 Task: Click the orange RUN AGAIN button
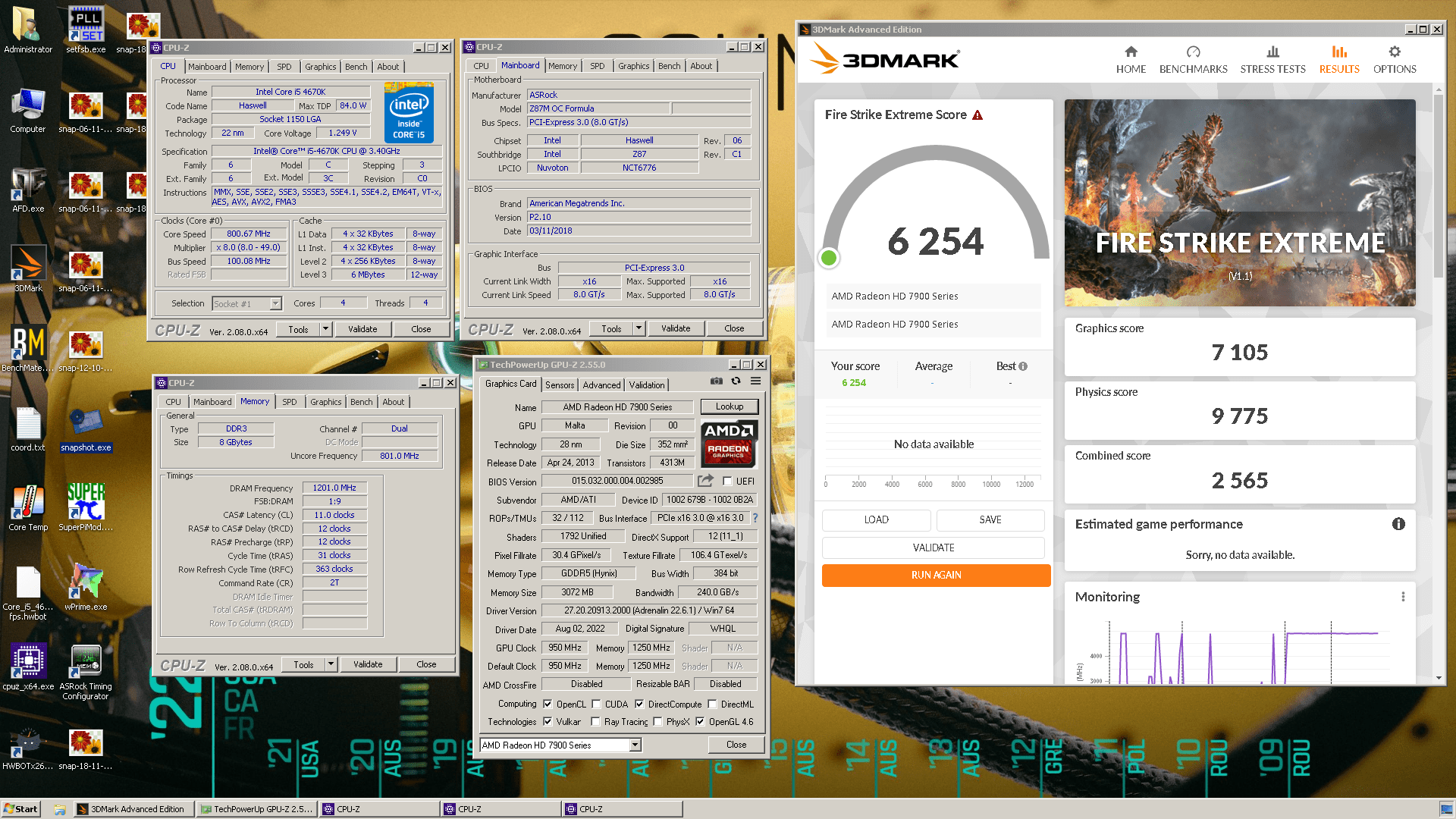[x=936, y=575]
